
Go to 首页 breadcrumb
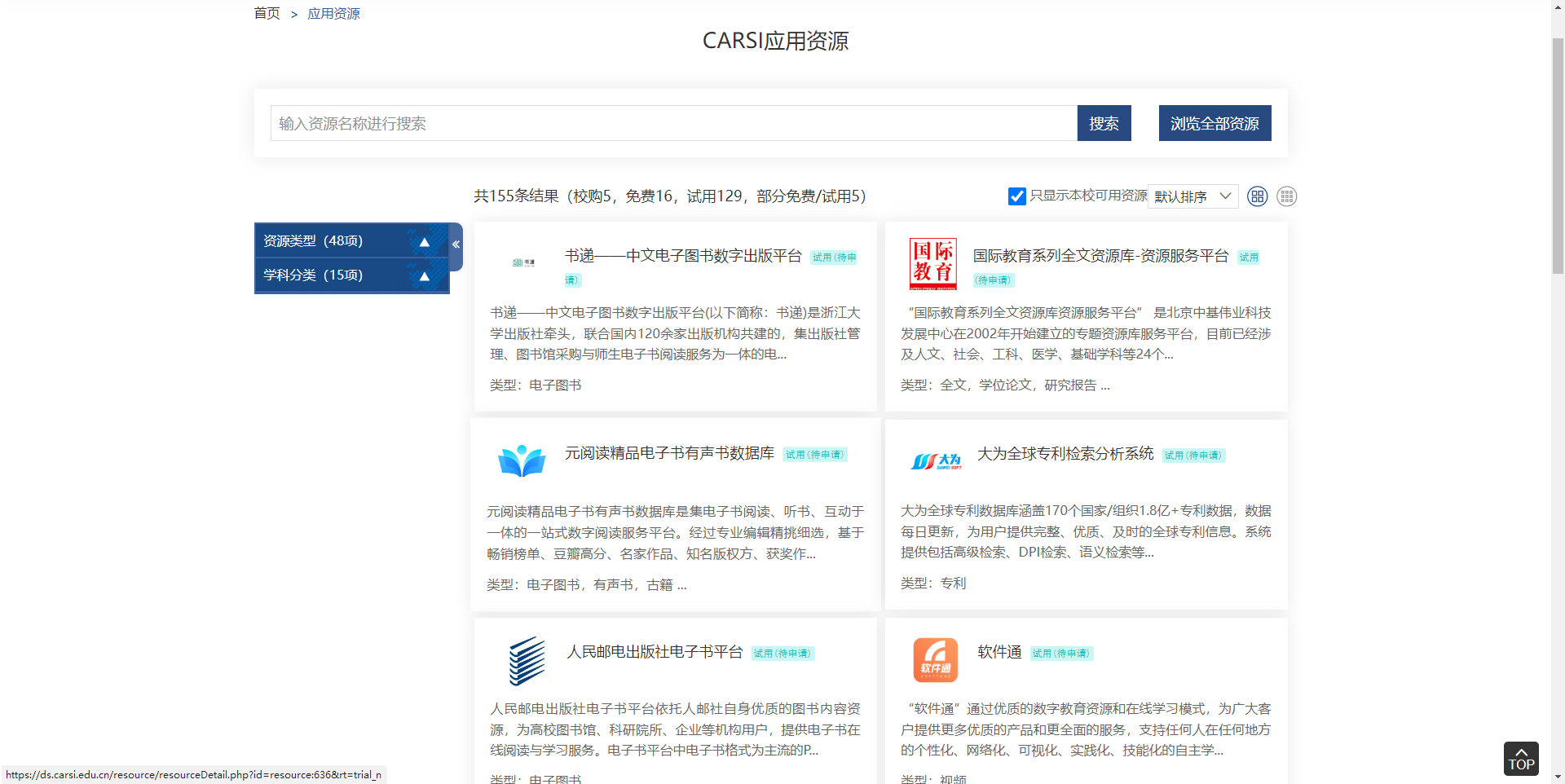coord(267,13)
